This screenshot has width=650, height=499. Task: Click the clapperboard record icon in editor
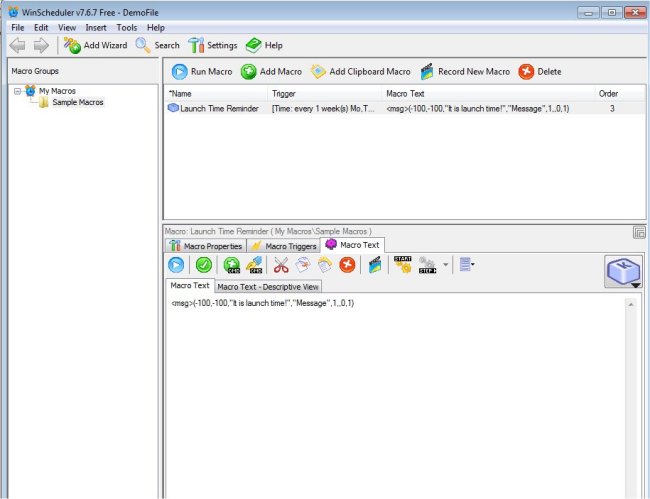point(375,265)
